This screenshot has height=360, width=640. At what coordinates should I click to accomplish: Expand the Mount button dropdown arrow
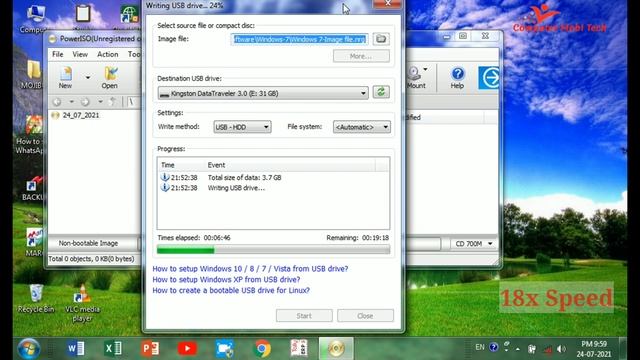pyautogui.click(x=425, y=69)
